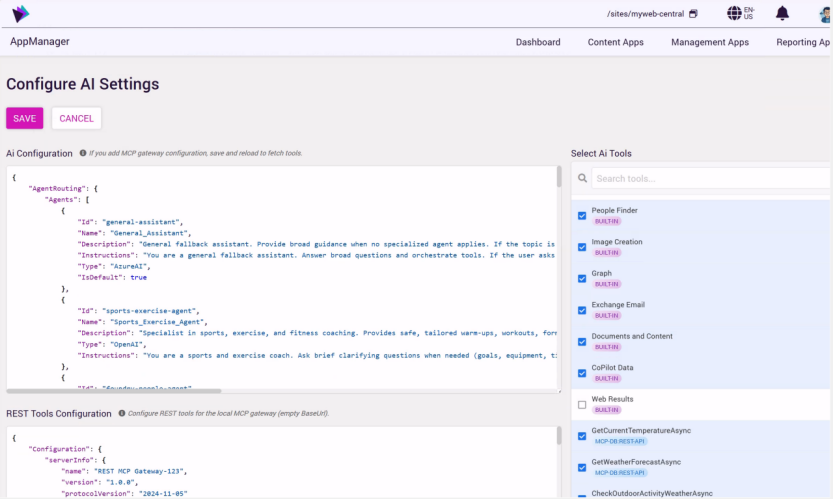Click the BUILT-IN badge under Web Results
This screenshot has width=833, height=500.
point(606,410)
